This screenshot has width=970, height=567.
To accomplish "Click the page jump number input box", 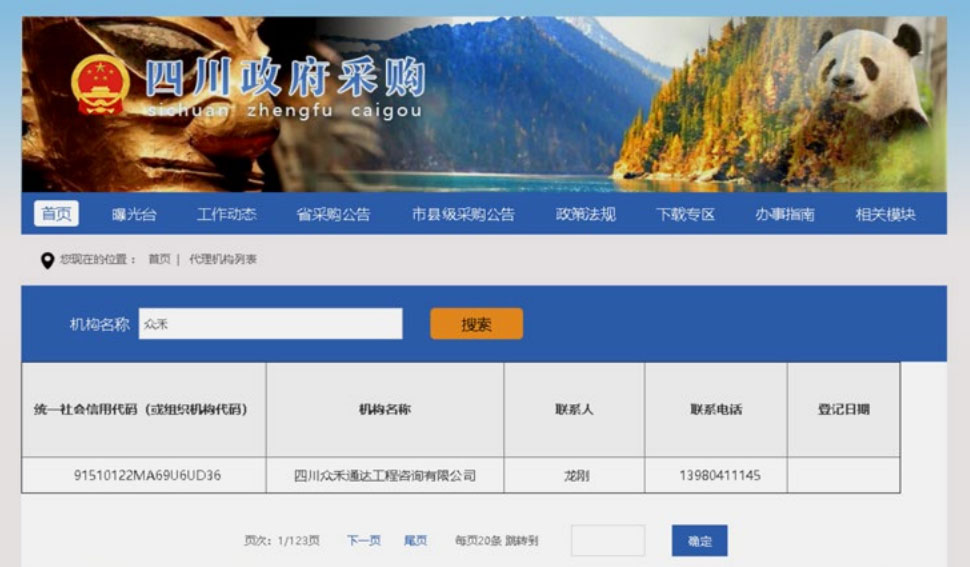I will point(607,541).
